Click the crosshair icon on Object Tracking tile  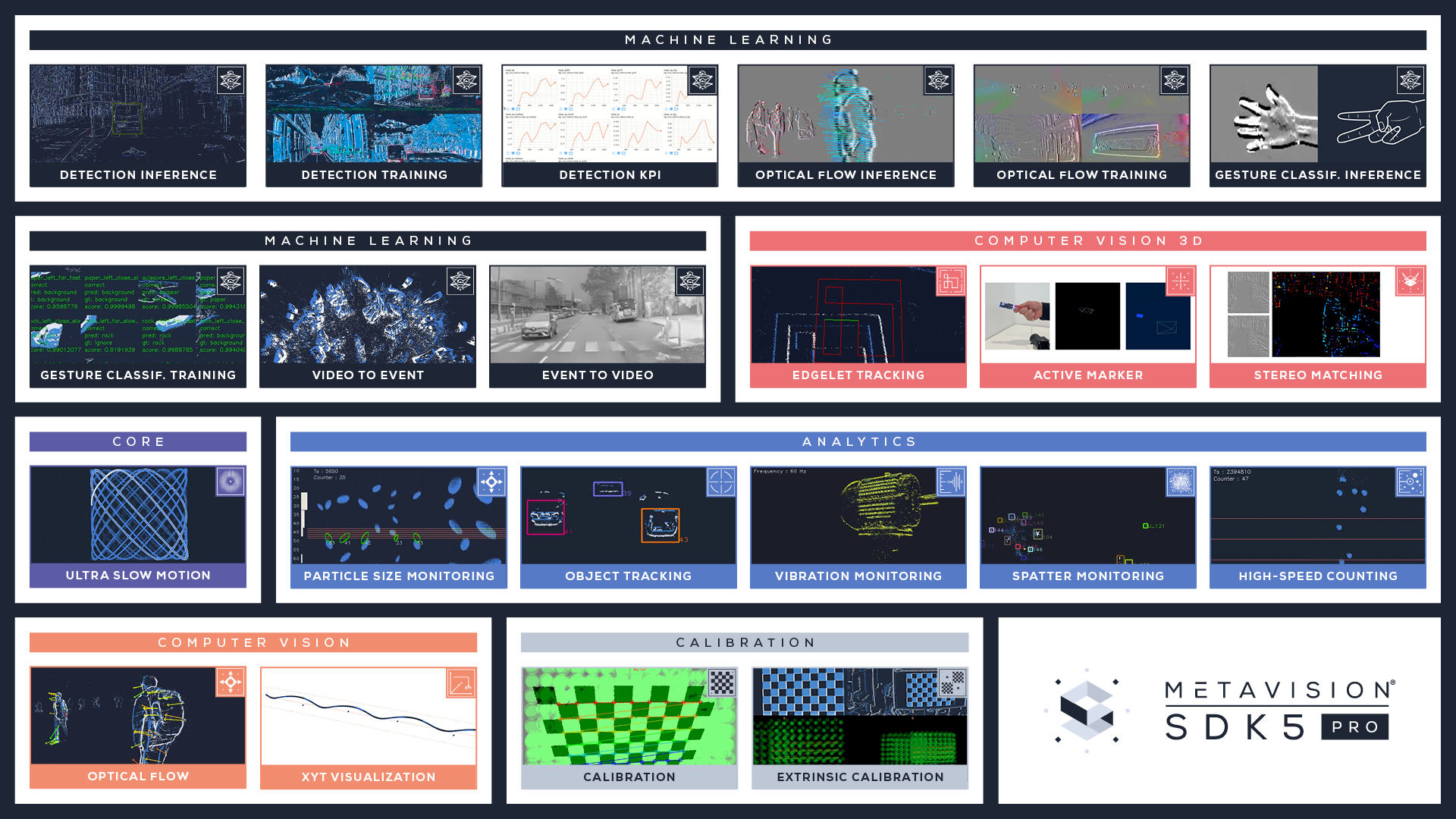pos(721,482)
